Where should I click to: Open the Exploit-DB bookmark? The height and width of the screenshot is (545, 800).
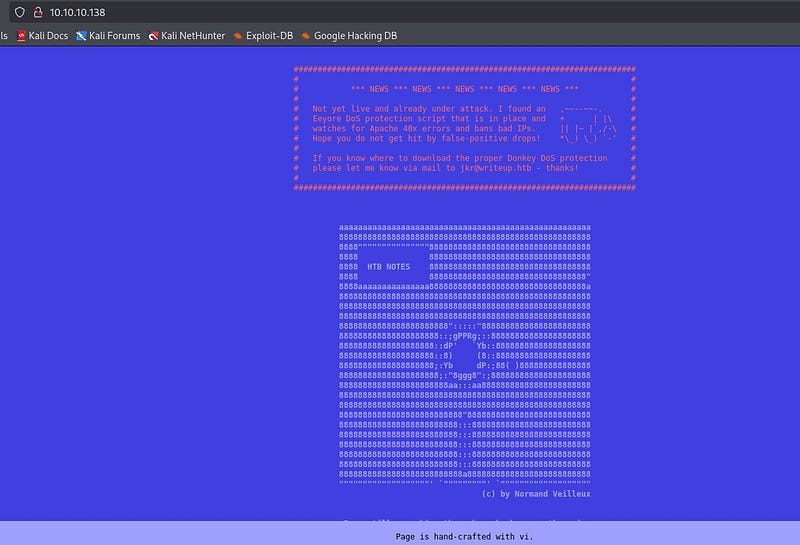pyautogui.click(x=262, y=36)
